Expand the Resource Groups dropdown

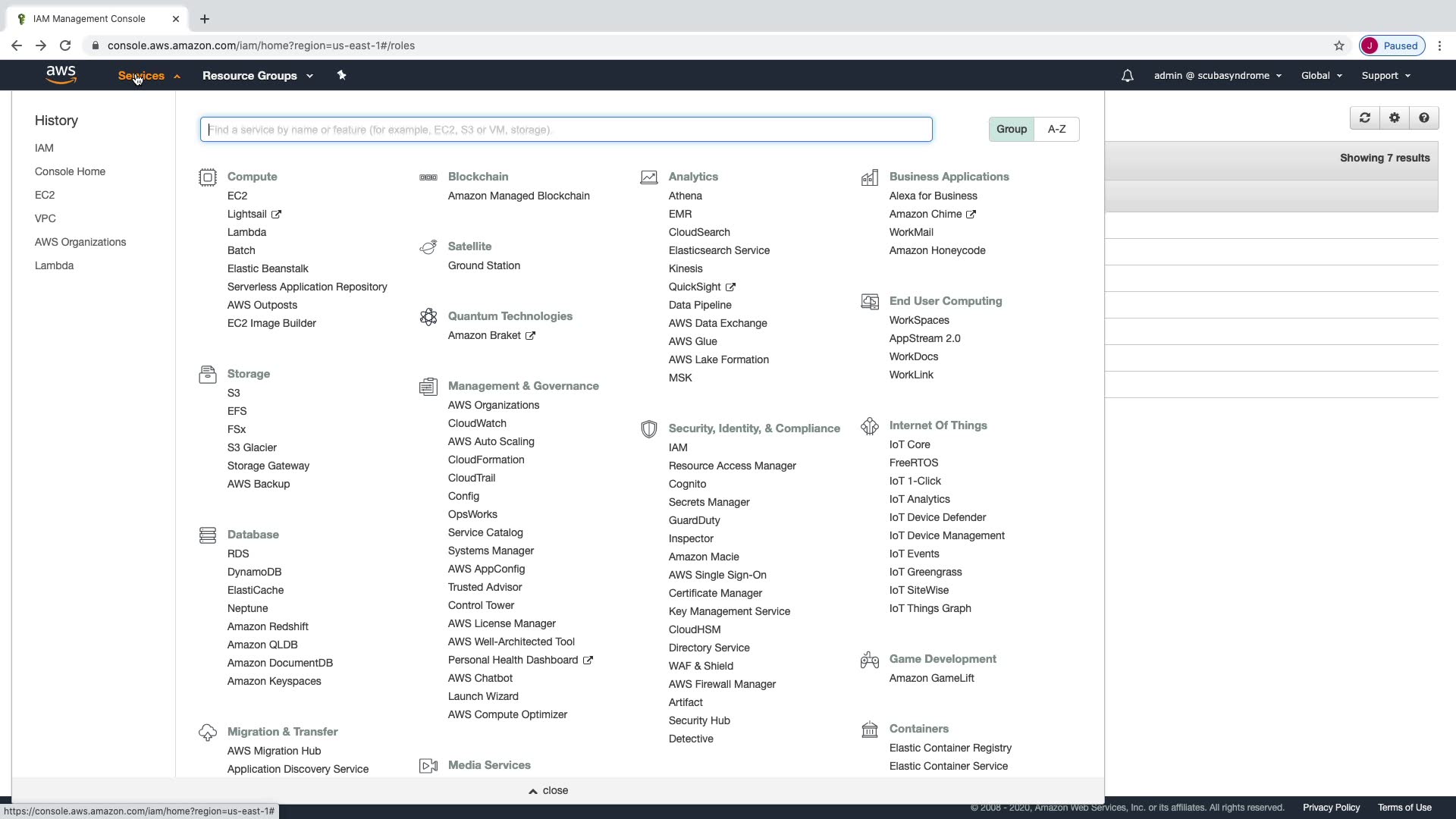tap(257, 76)
